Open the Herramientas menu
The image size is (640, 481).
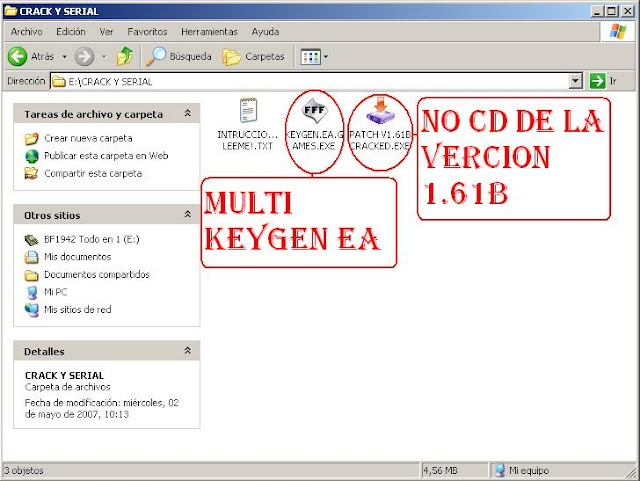(x=209, y=32)
